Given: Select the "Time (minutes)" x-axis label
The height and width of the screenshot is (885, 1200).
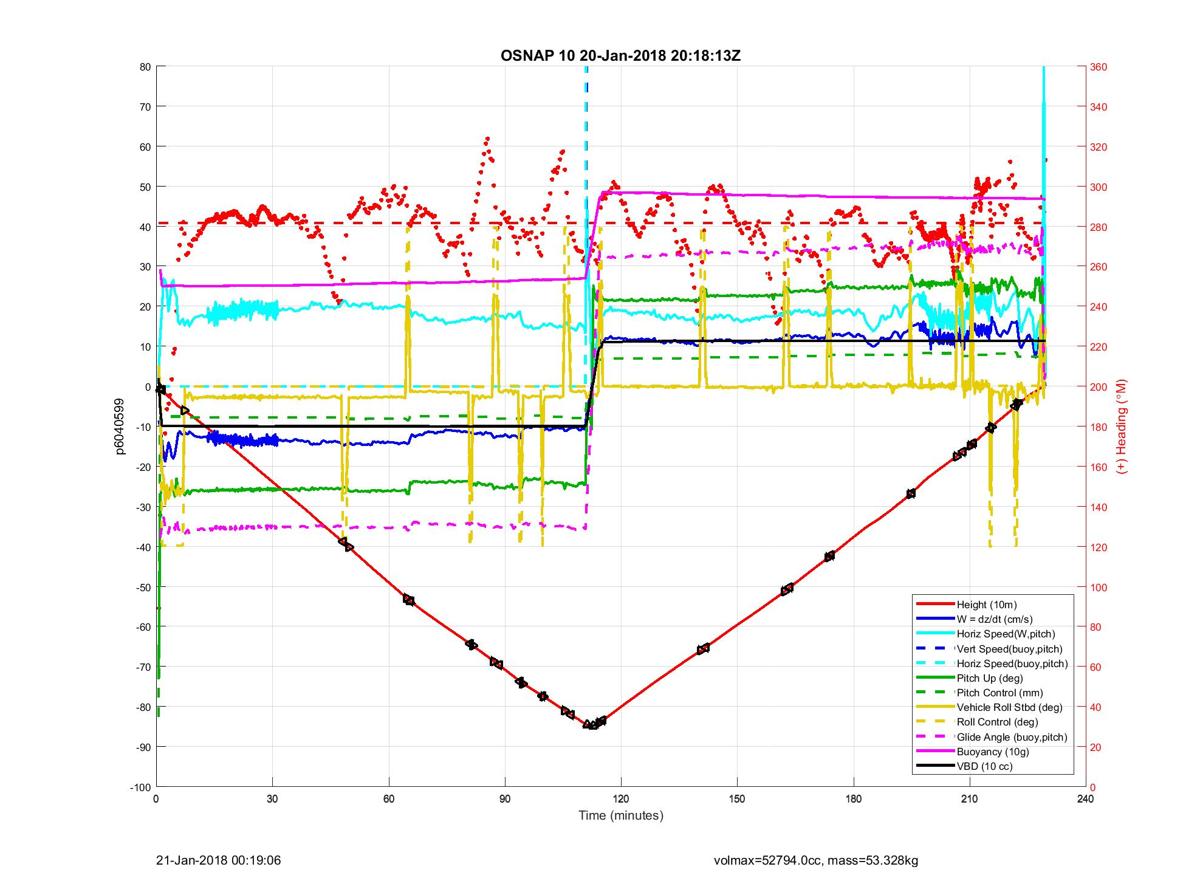Looking at the screenshot, I should (x=620, y=816).
